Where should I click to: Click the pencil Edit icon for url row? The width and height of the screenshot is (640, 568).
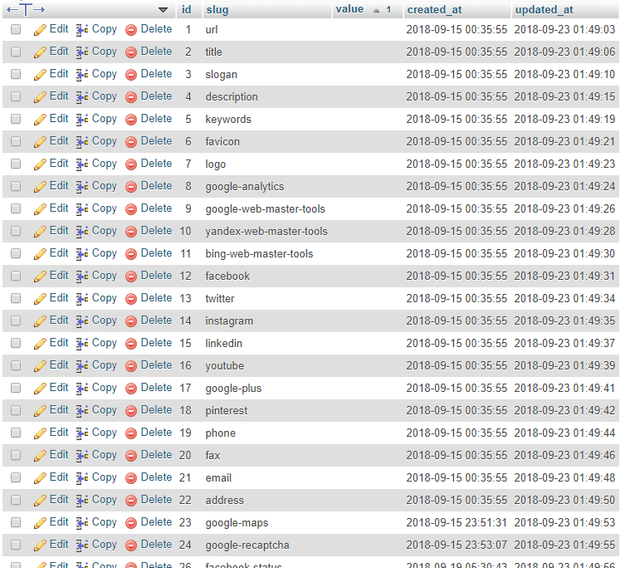pyautogui.click(x=40, y=30)
